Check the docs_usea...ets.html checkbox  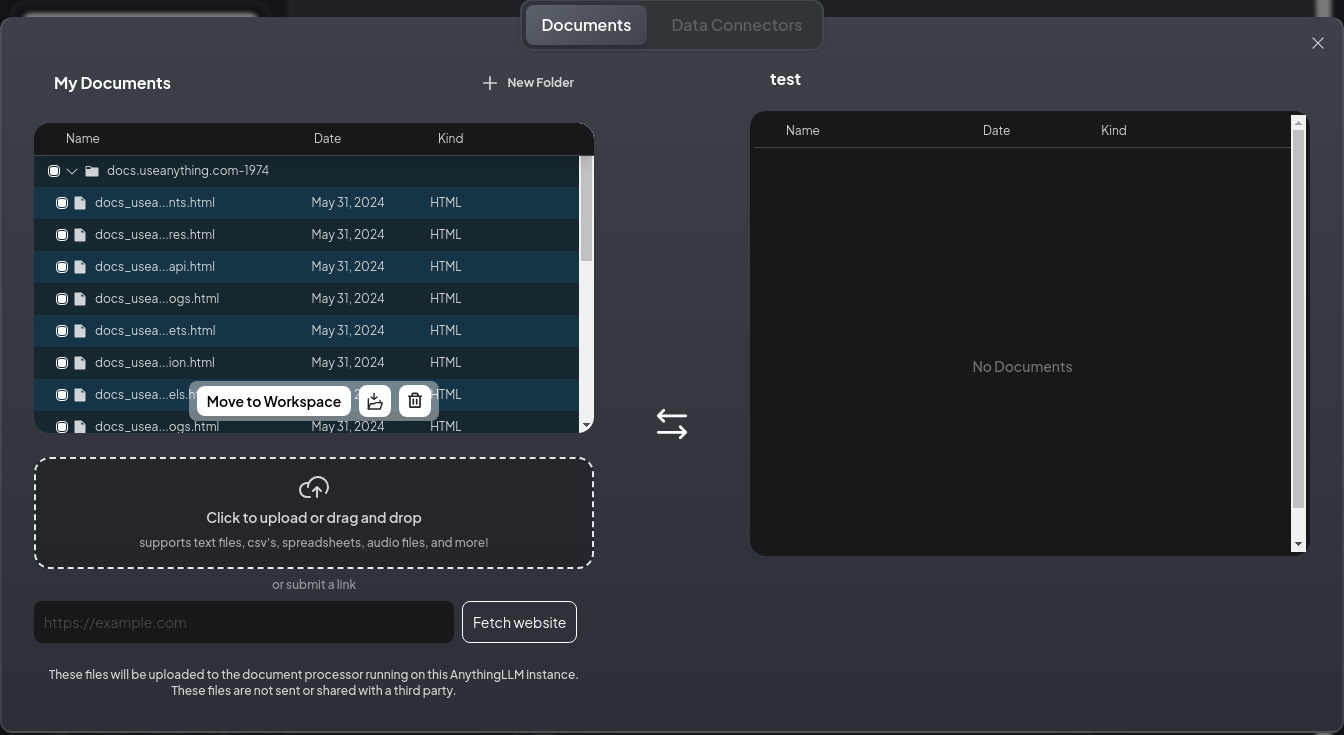62,331
